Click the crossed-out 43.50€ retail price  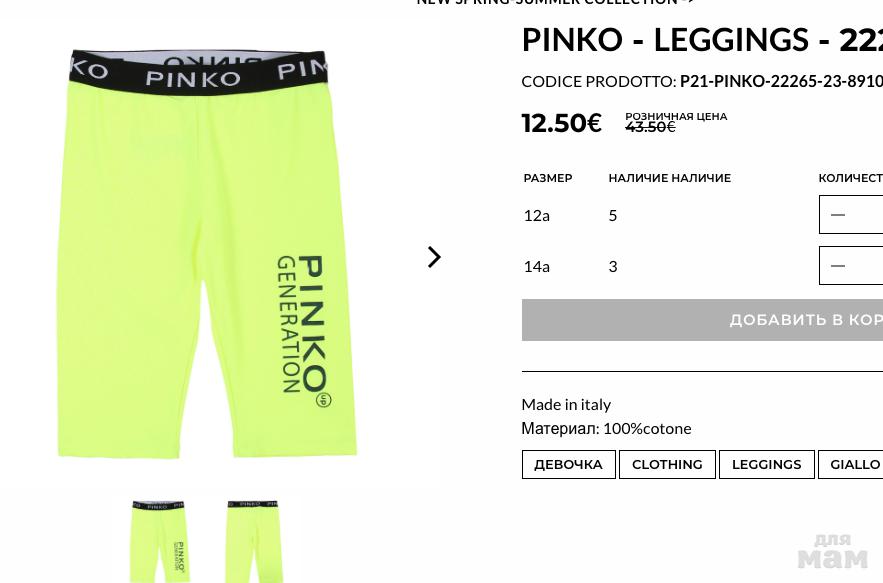(x=650, y=127)
